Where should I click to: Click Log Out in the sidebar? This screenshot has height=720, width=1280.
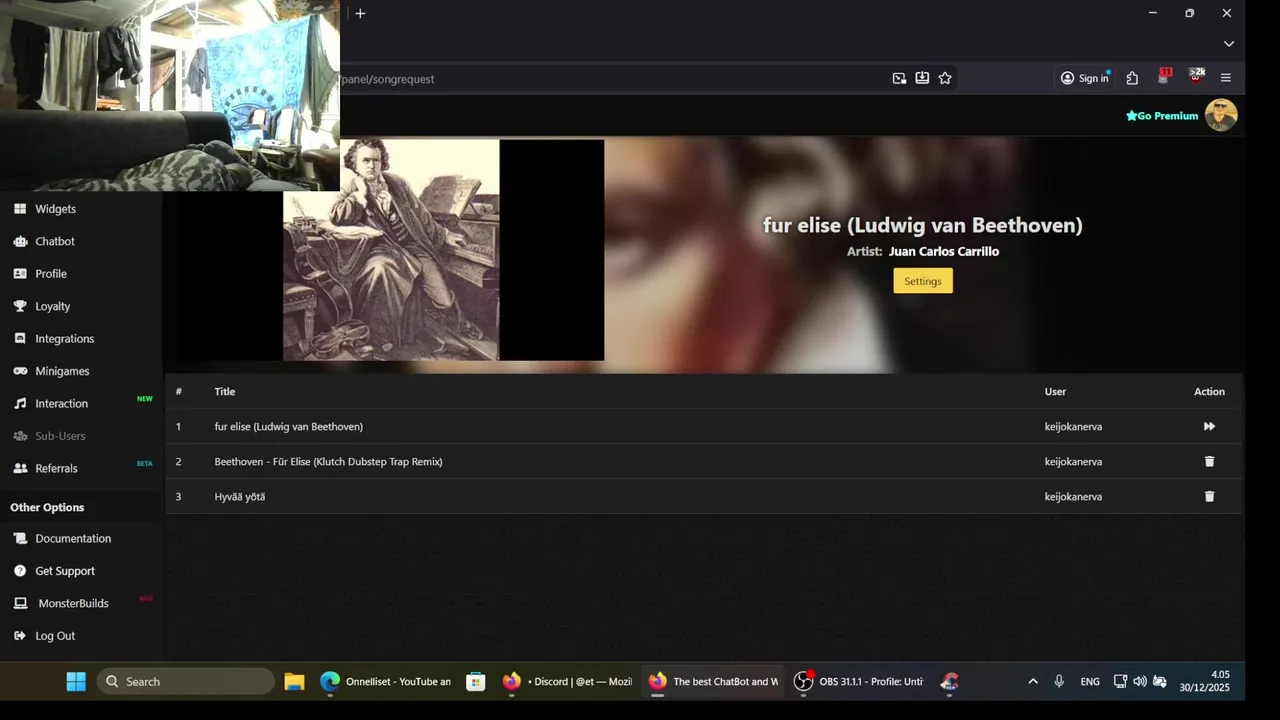[x=55, y=636]
